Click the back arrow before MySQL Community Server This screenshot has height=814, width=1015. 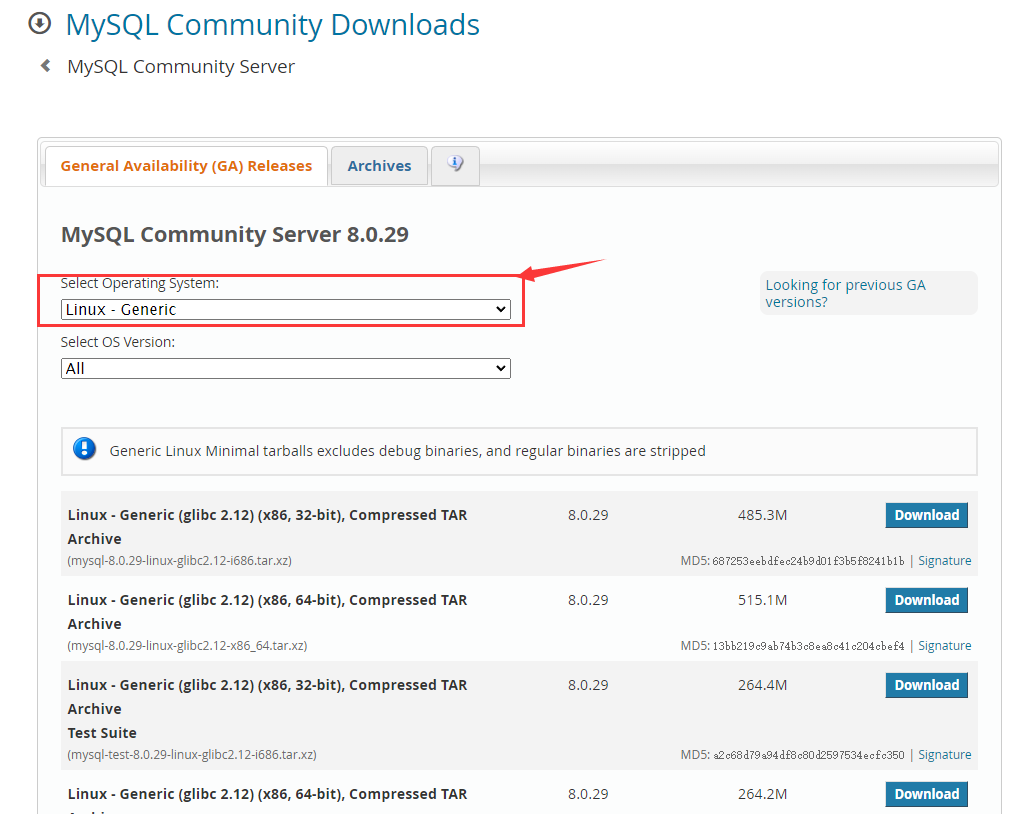click(45, 65)
